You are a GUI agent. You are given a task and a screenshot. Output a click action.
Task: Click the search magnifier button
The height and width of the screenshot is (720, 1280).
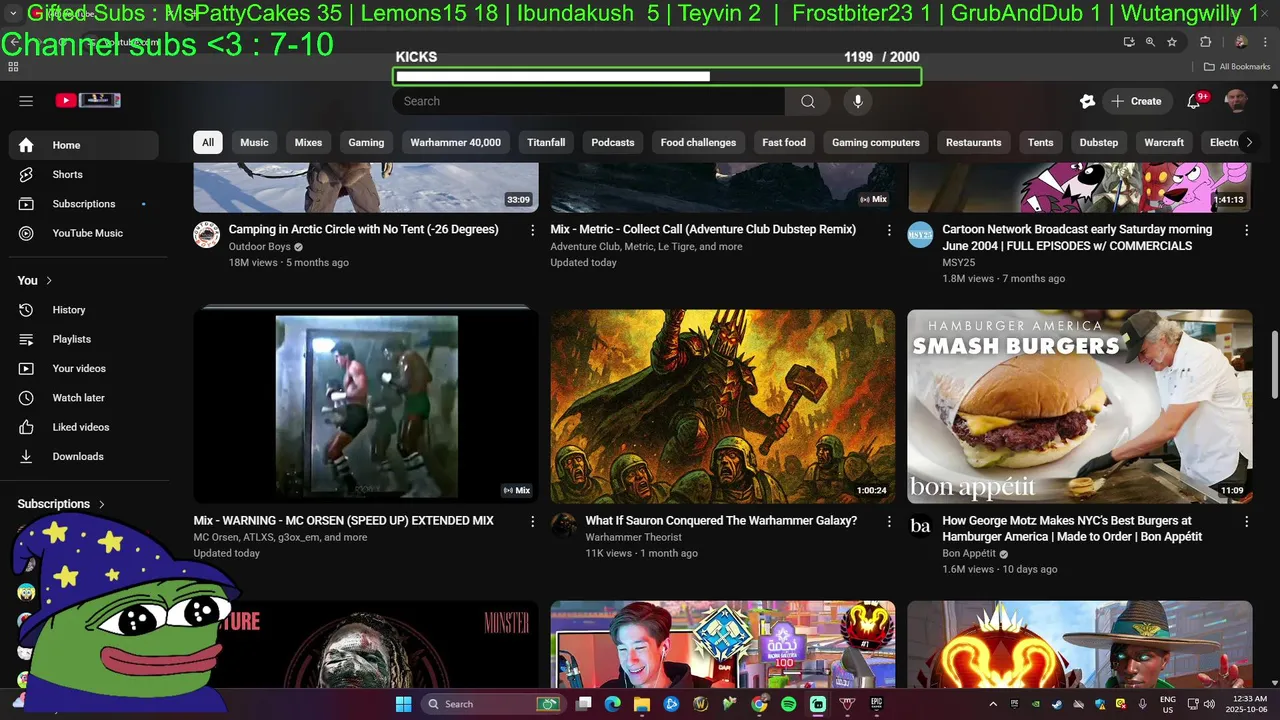pos(808,101)
